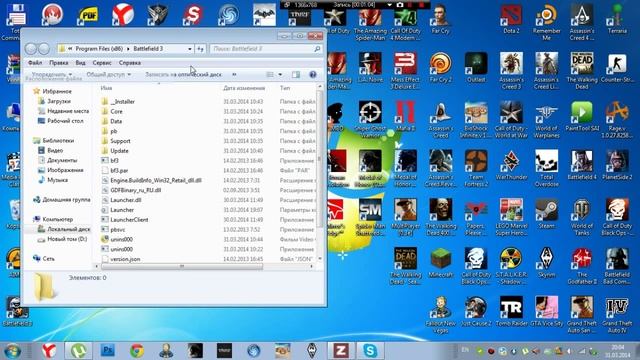This screenshot has height=360, width=640.
Task: Launch the GTA Vice City shortcut
Action: click(546, 311)
